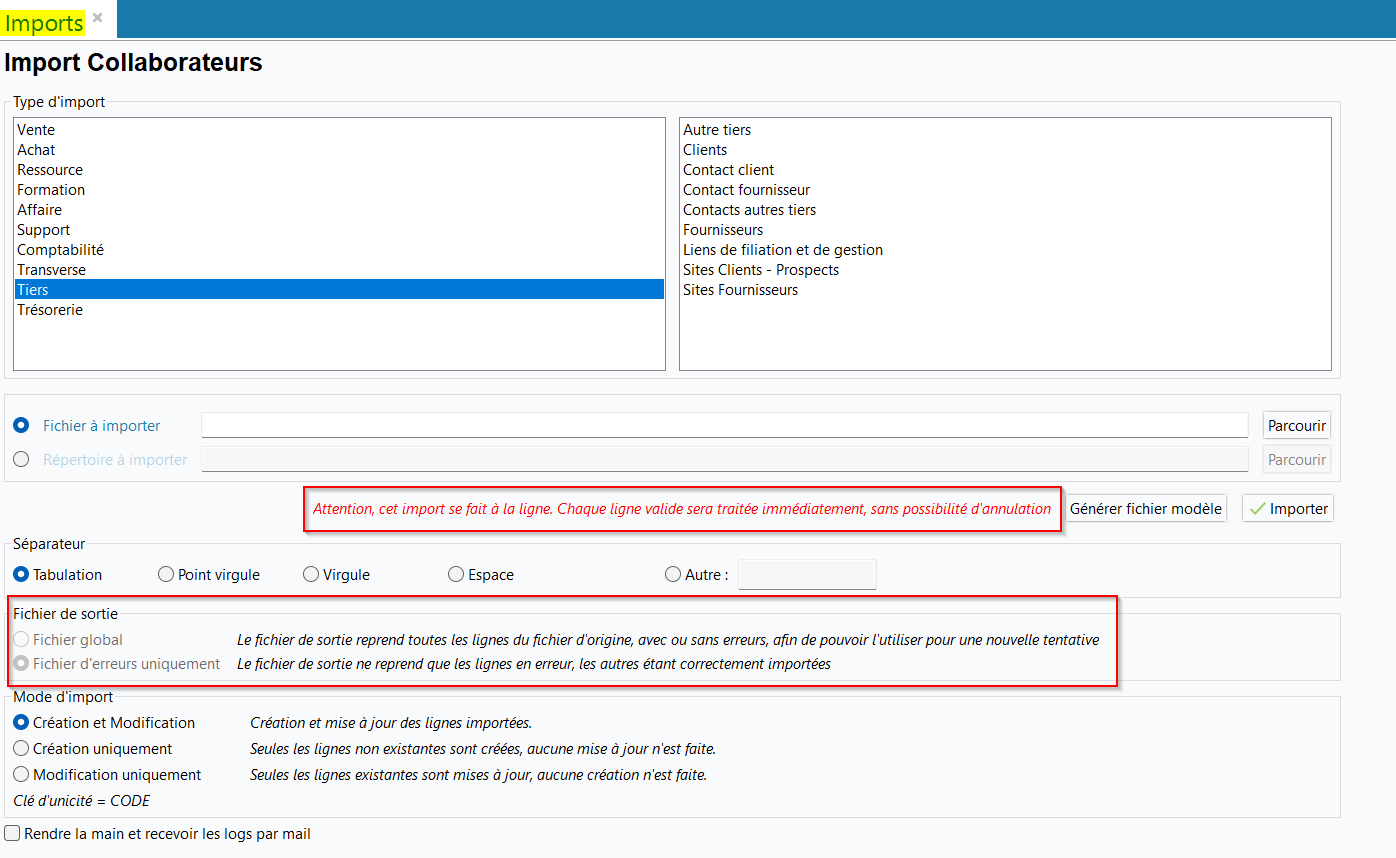Choose Trésorerie in the type list
The image size is (1396, 858).
(x=50, y=310)
